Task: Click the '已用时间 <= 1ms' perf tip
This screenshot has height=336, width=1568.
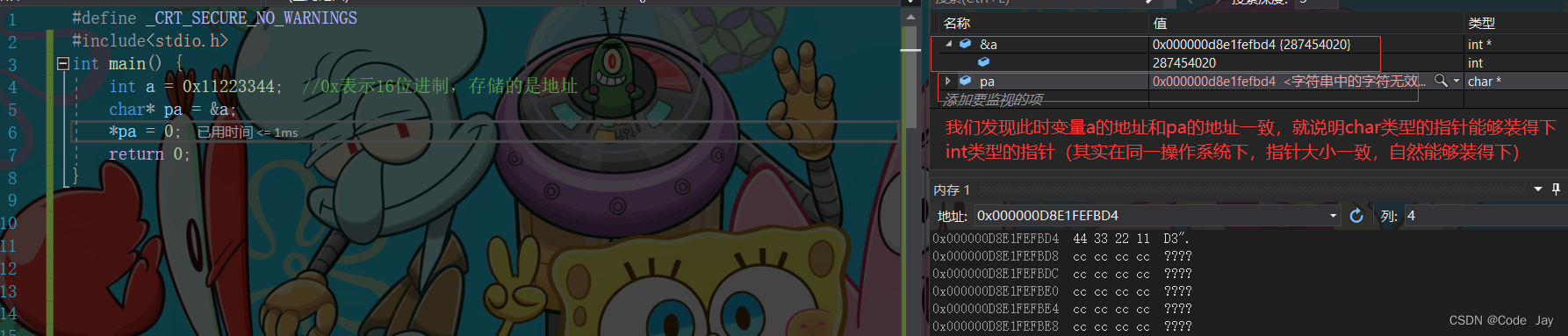Action: pyautogui.click(x=248, y=132)
